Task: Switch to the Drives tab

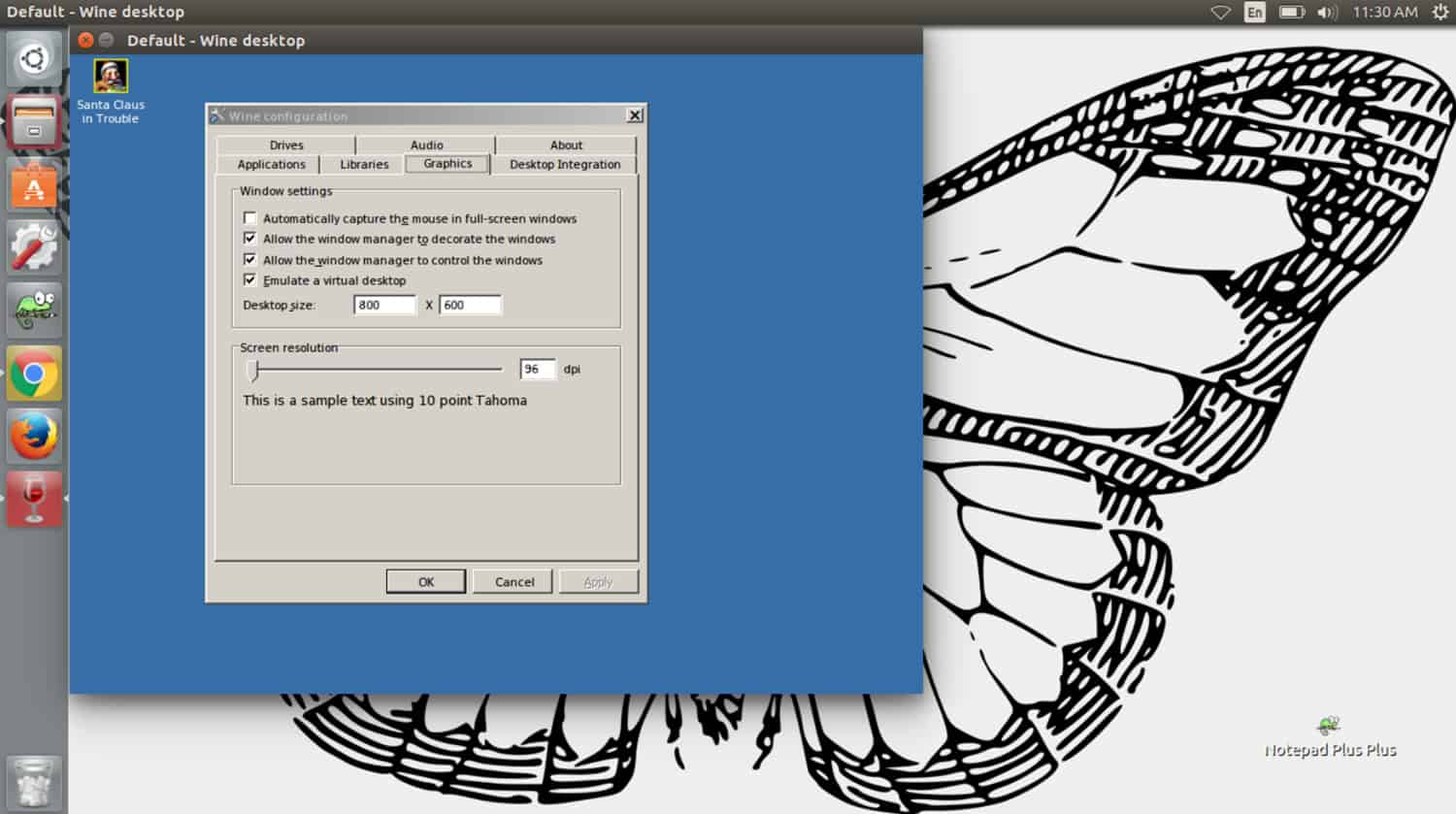Action: click(x=286, y=145)
